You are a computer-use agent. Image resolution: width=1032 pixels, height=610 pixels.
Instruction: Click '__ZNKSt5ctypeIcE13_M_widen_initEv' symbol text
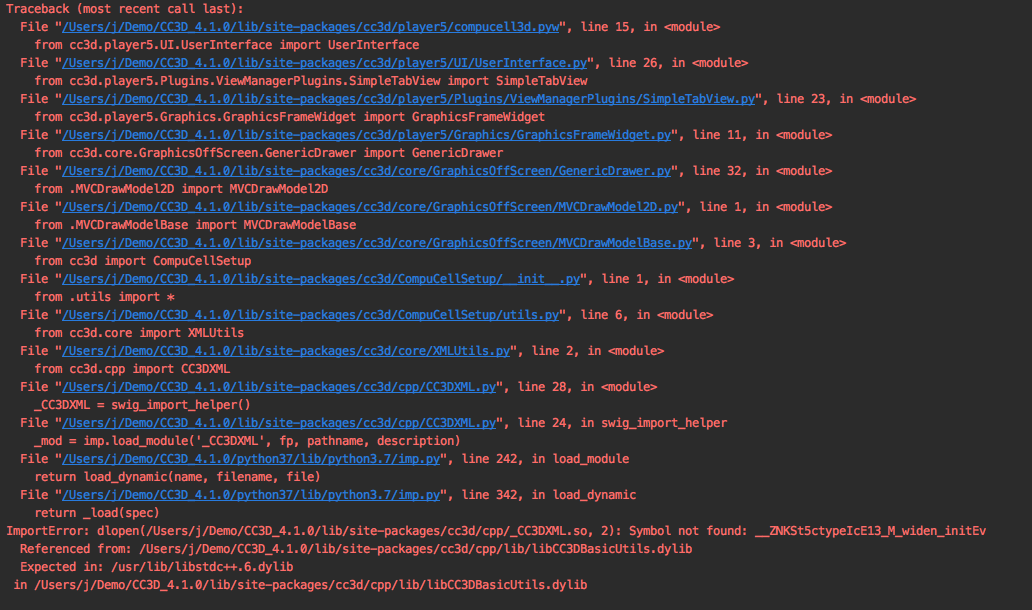pyautogui.click(x=871, y=531)
